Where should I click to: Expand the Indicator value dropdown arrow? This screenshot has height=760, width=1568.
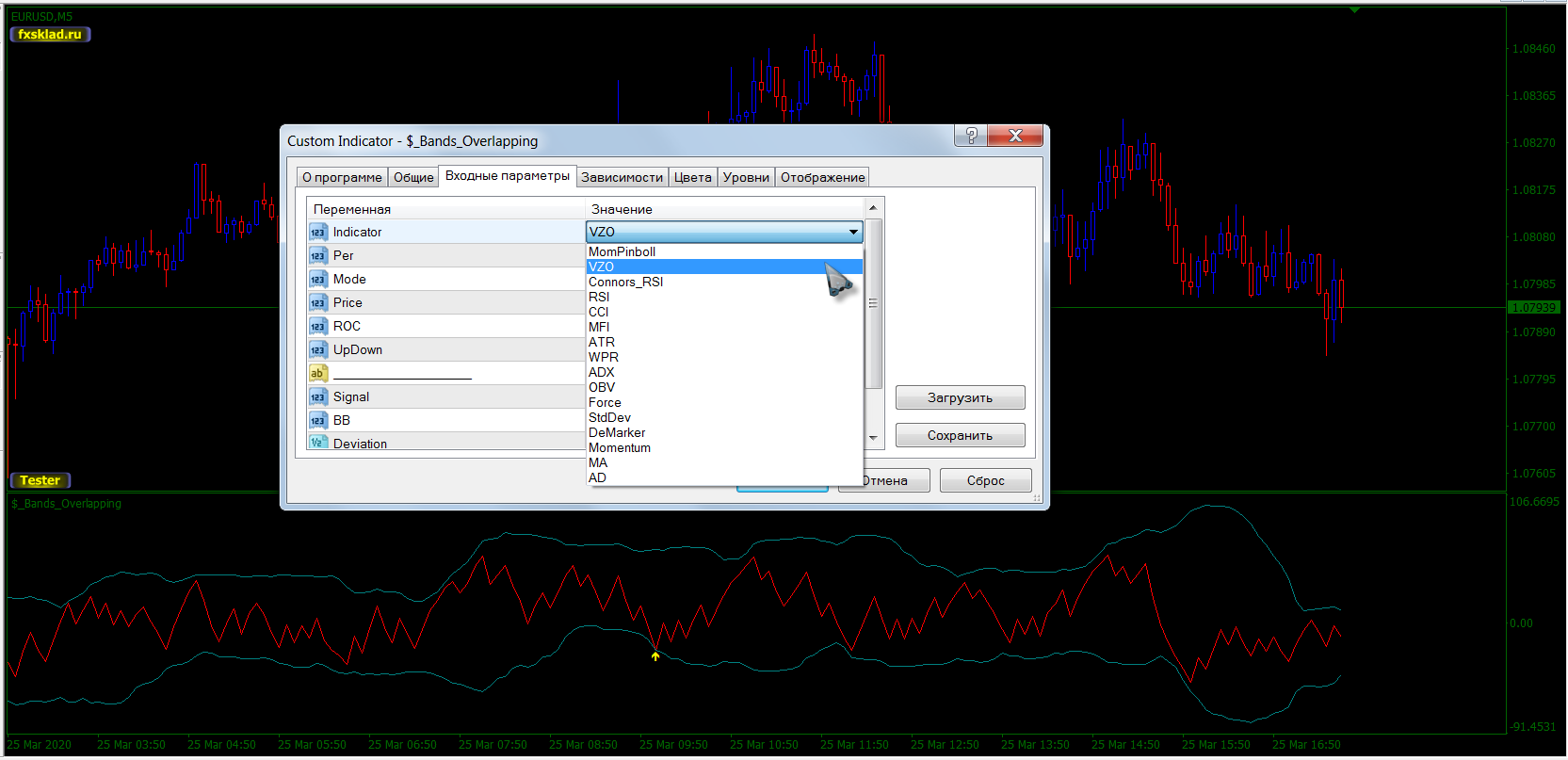853,232
